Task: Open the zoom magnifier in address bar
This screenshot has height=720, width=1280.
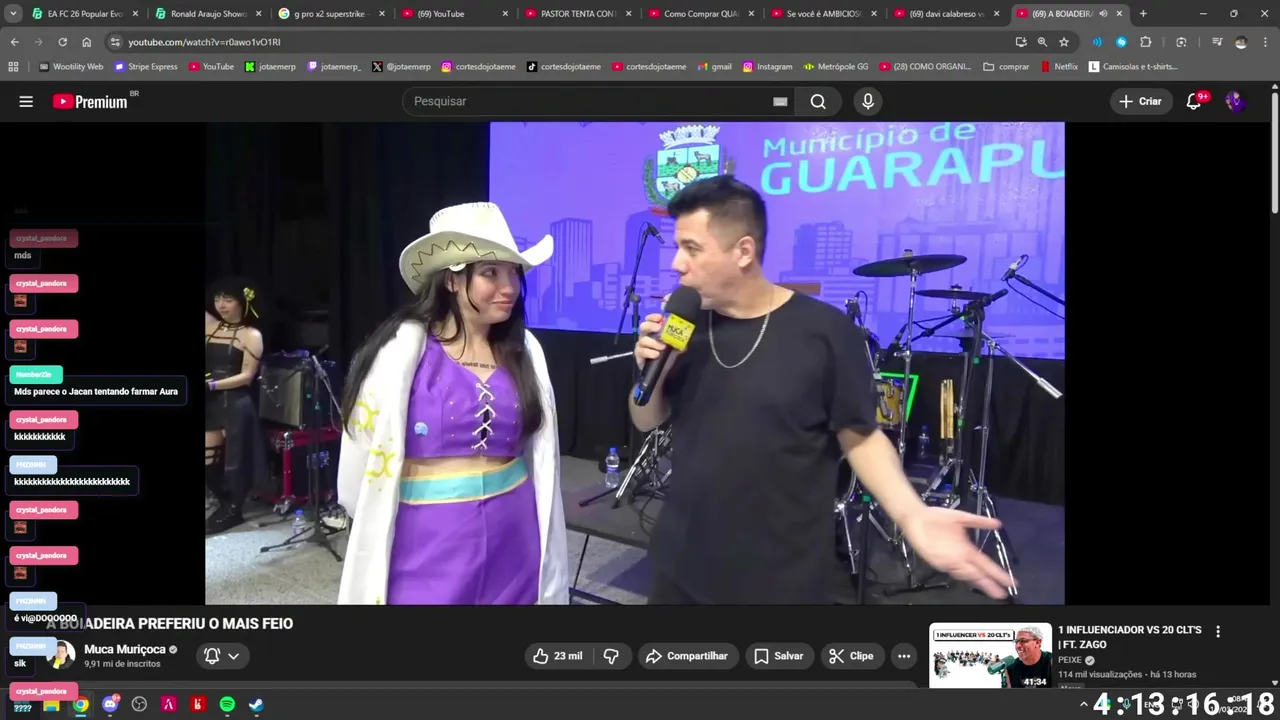Action: coord(1042,42)
